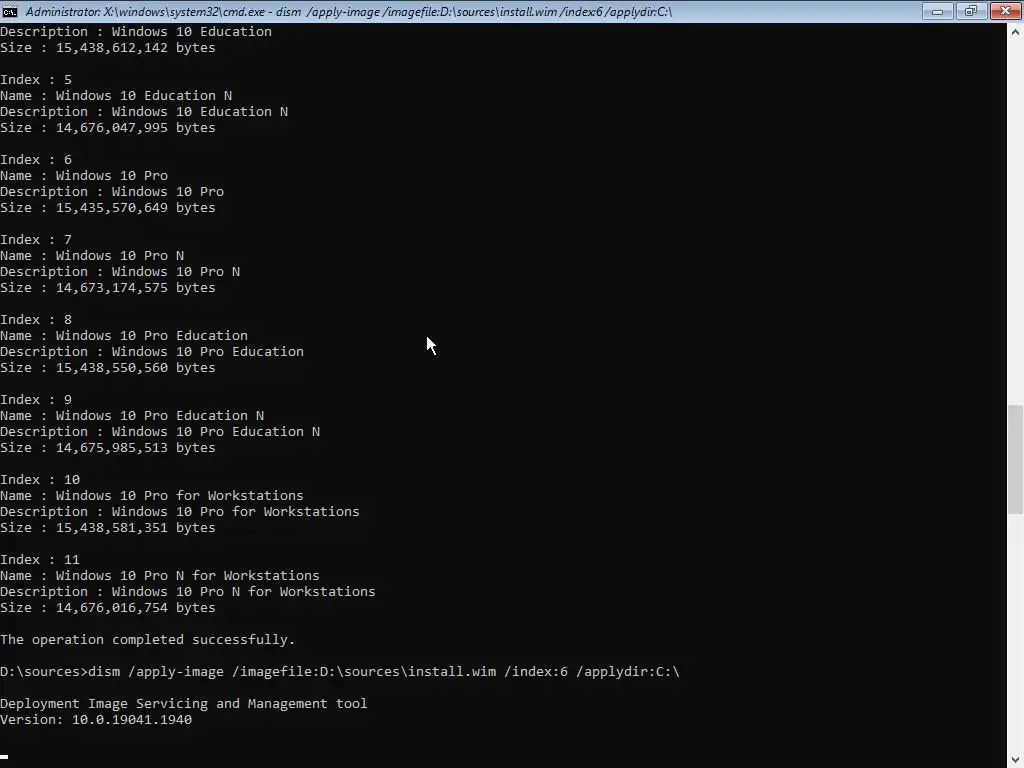Click 'Size : 15,435,570,649 bytes'
Image resolution: width=1024 pixels, height=768 pixels.
coord(108,208)
